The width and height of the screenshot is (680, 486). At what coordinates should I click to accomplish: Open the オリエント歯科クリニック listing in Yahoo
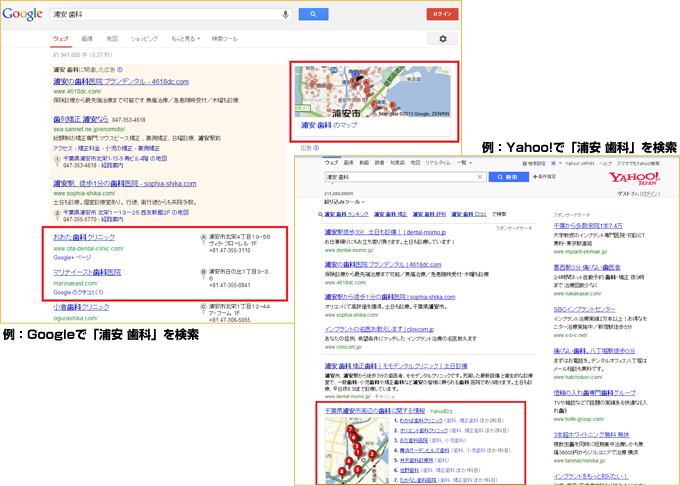pyautogui.click(x=424, y=431)
